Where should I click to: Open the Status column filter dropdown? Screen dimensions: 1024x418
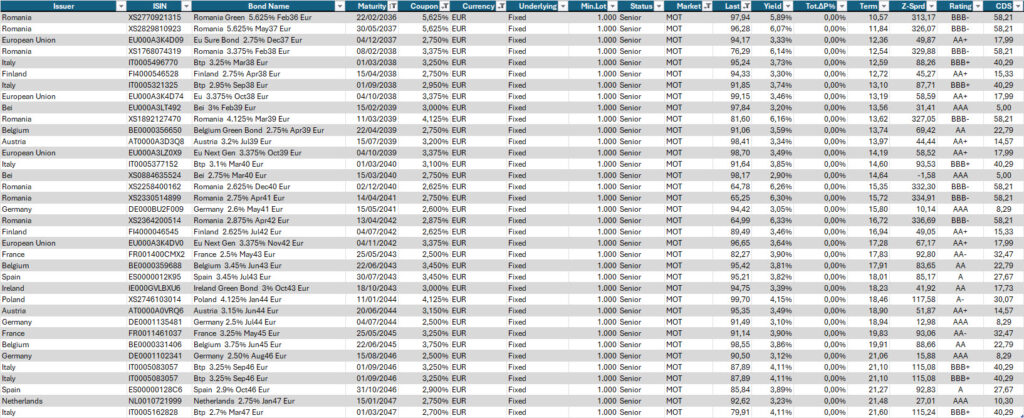[x=658, y=6]
